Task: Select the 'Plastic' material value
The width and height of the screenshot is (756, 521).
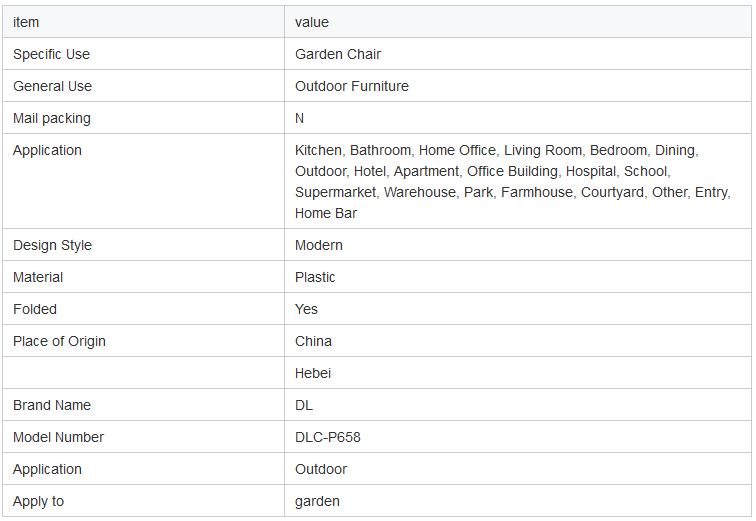Action: click(x=315, y=277)
